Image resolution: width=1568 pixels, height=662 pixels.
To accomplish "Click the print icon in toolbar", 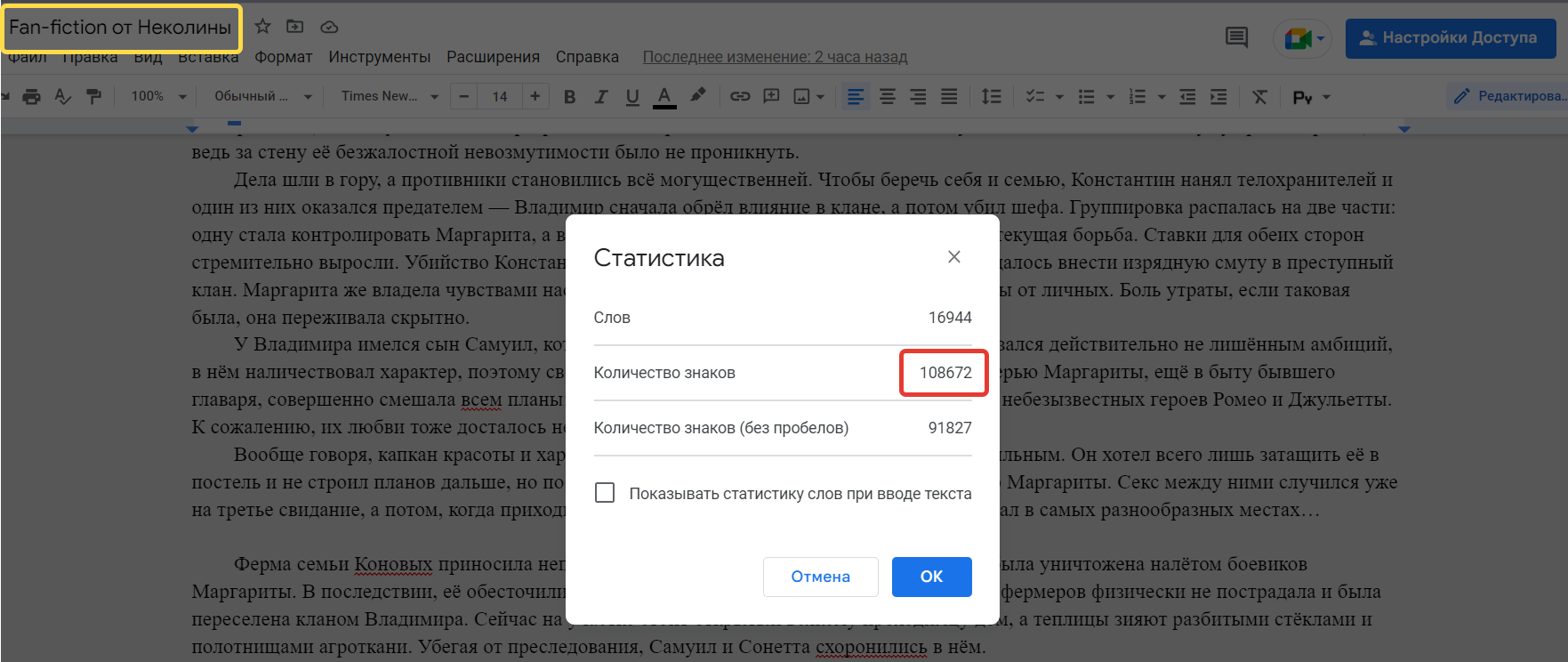I will (32, 97).
